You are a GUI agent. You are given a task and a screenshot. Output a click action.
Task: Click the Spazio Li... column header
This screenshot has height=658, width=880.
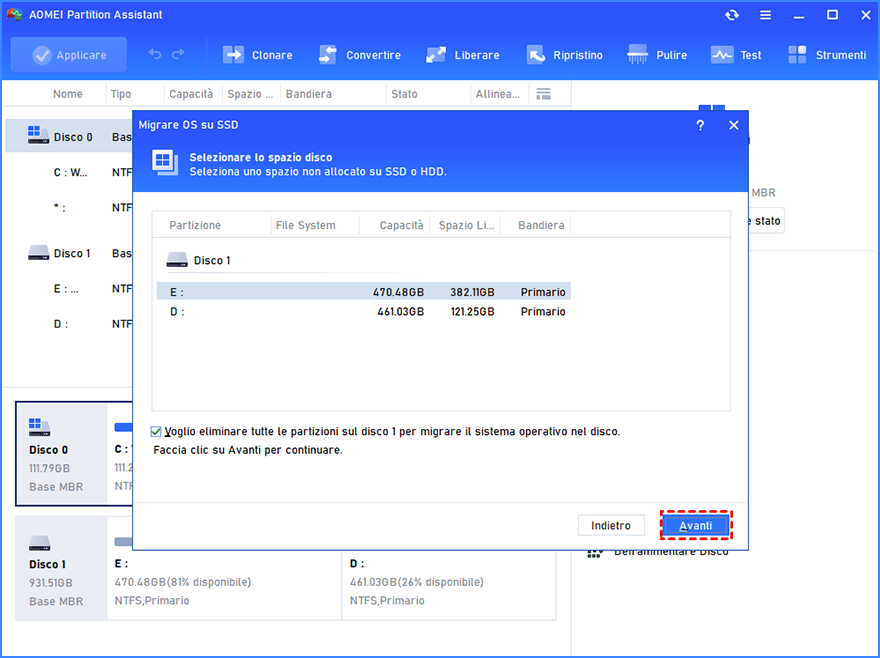coord(466,225)
